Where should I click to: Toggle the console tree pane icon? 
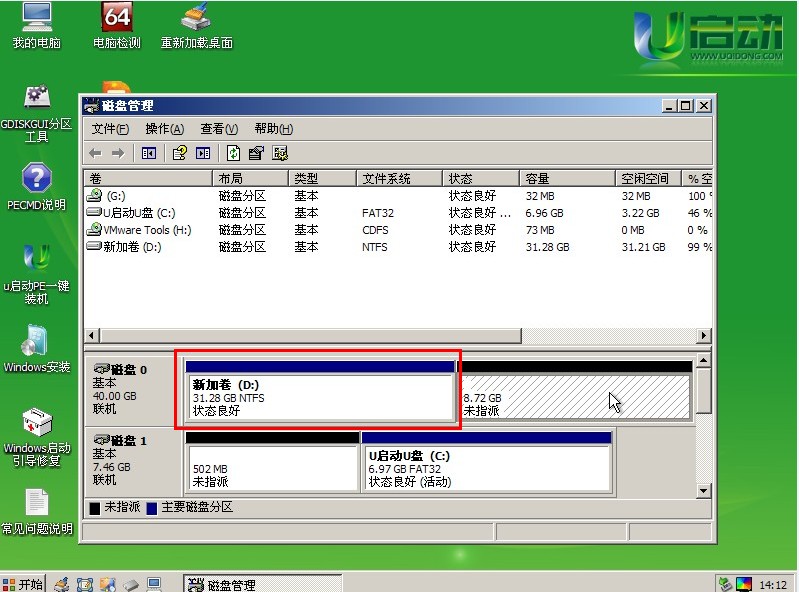point(149,153)
